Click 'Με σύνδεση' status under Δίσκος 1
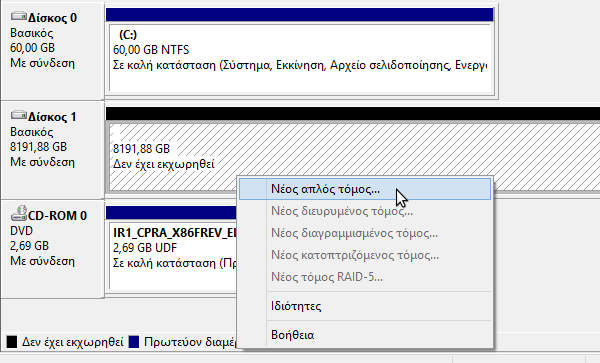The width and height of the screenshot is (600, 363). point(42,162)
